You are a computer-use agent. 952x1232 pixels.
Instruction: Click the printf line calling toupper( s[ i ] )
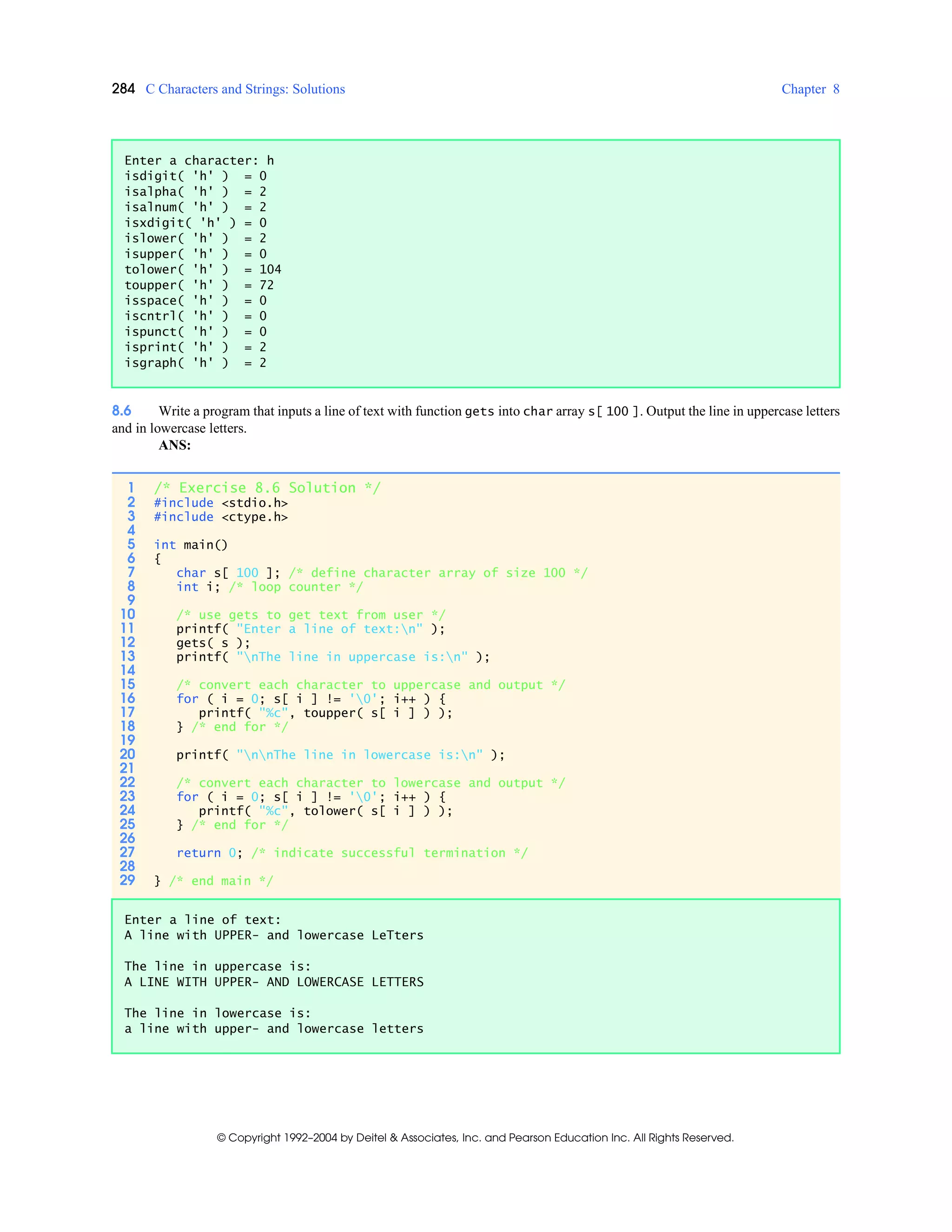[x=325, y=713]
